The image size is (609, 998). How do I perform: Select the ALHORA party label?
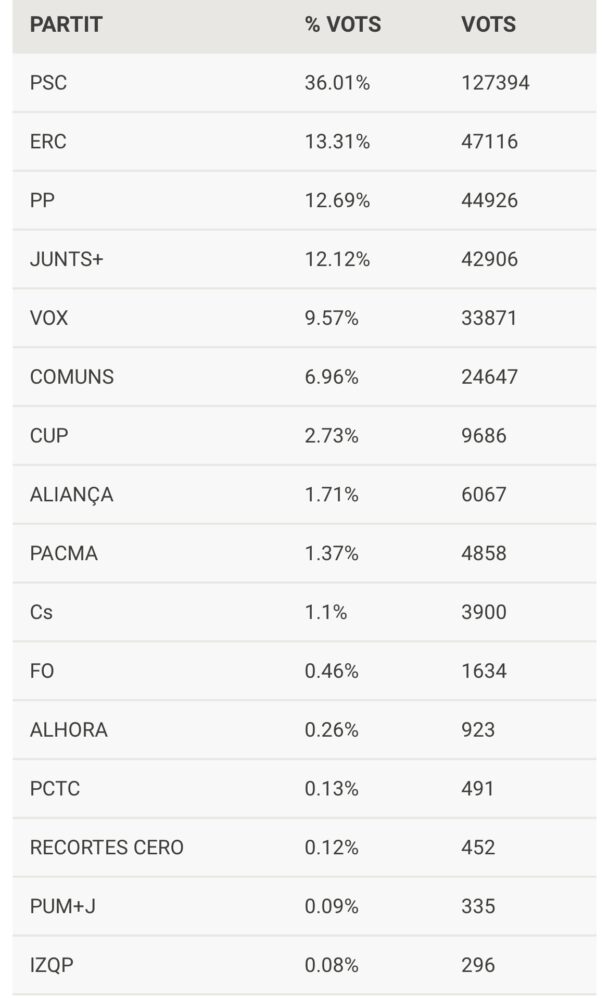point(69,730)
